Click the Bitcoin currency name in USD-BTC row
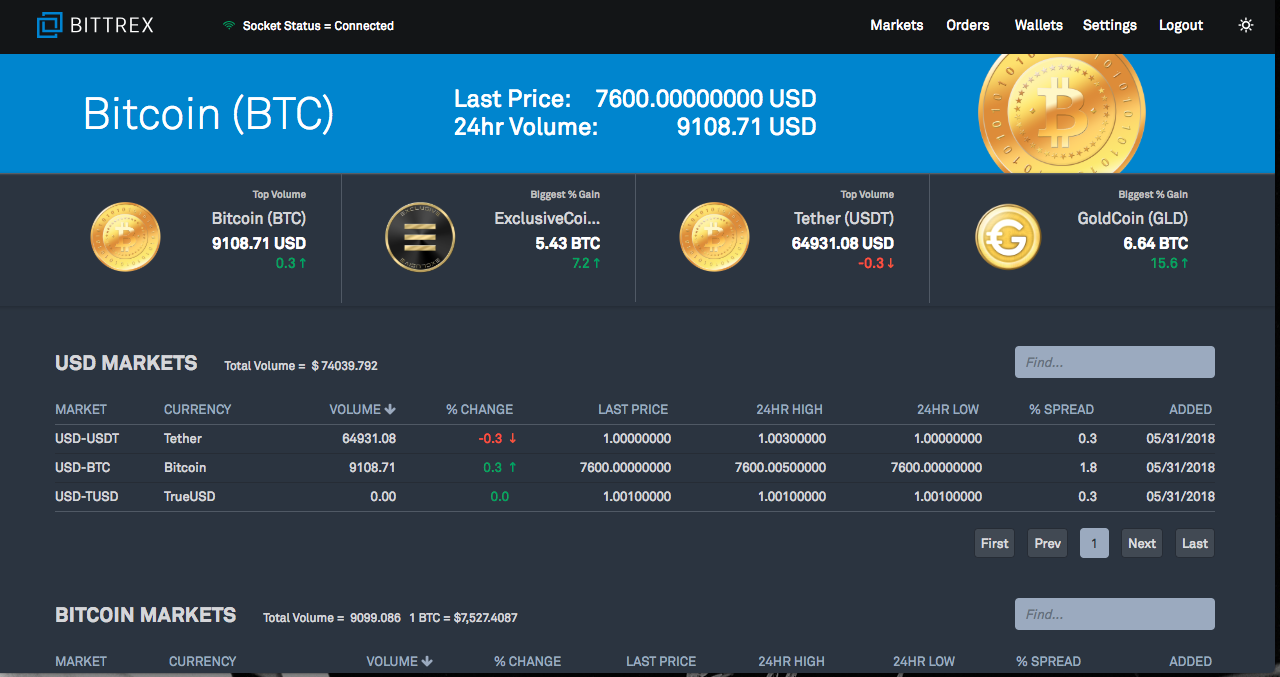Image resolution: width=1280 pixels, height=677 pixels. tap(185, 467)
